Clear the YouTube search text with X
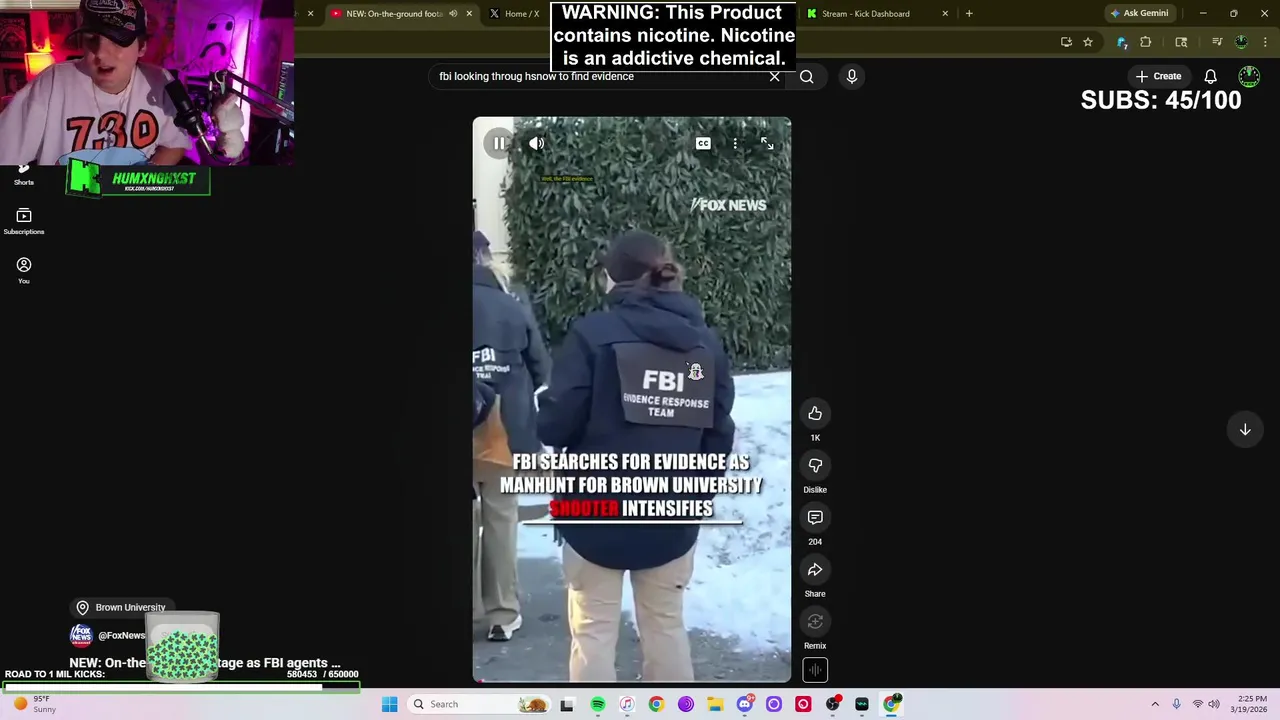1280x720 pixels. 774,76
